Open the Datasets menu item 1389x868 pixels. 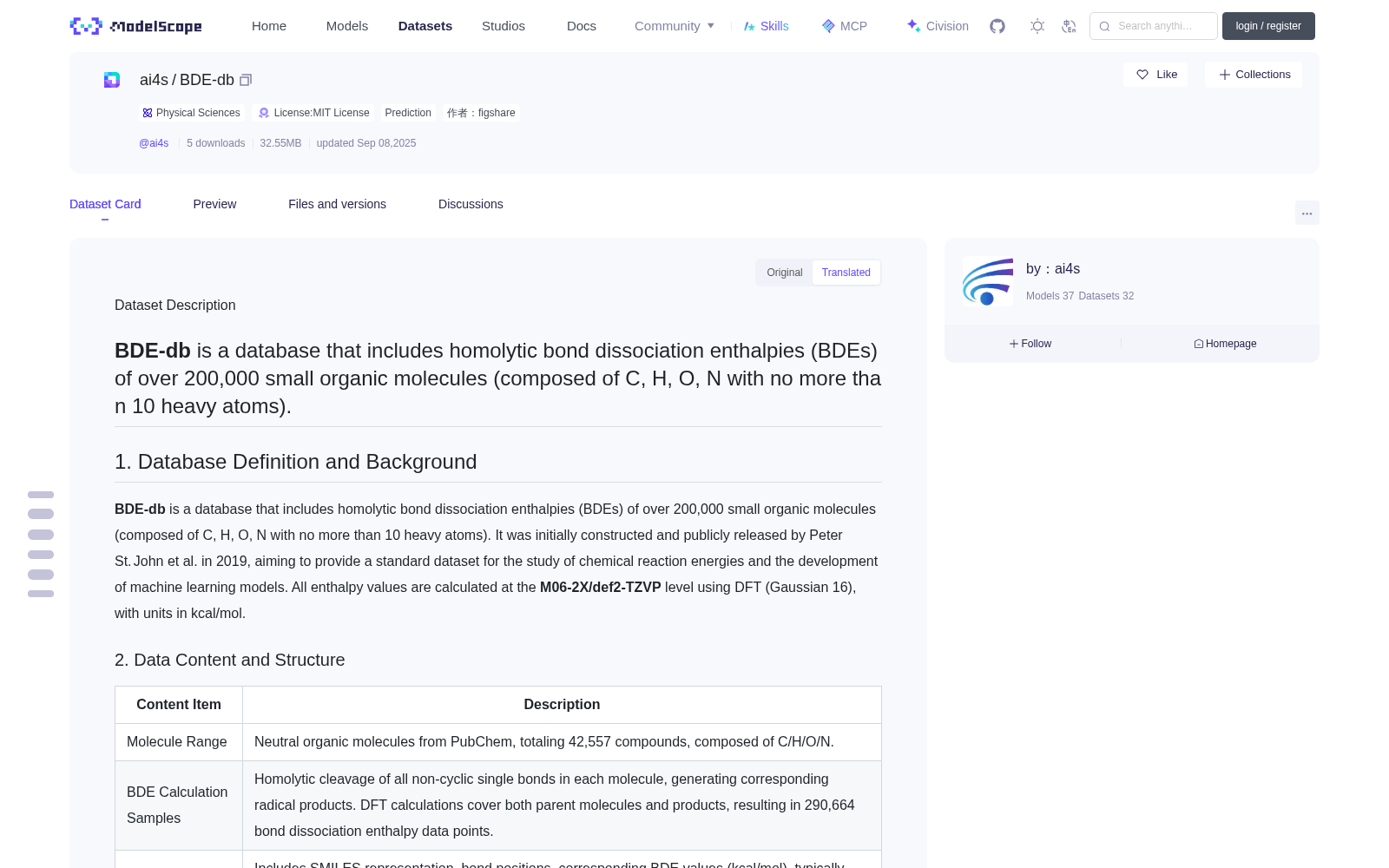[x=425, y=26]
